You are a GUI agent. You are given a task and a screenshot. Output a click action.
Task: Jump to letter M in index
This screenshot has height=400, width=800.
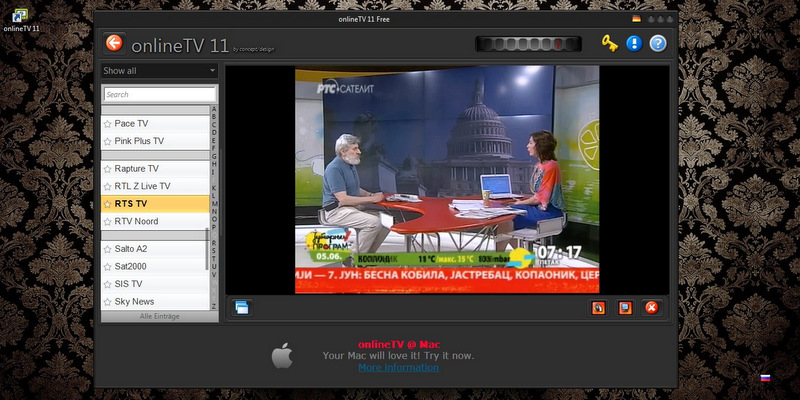click(x=214, y=204)
